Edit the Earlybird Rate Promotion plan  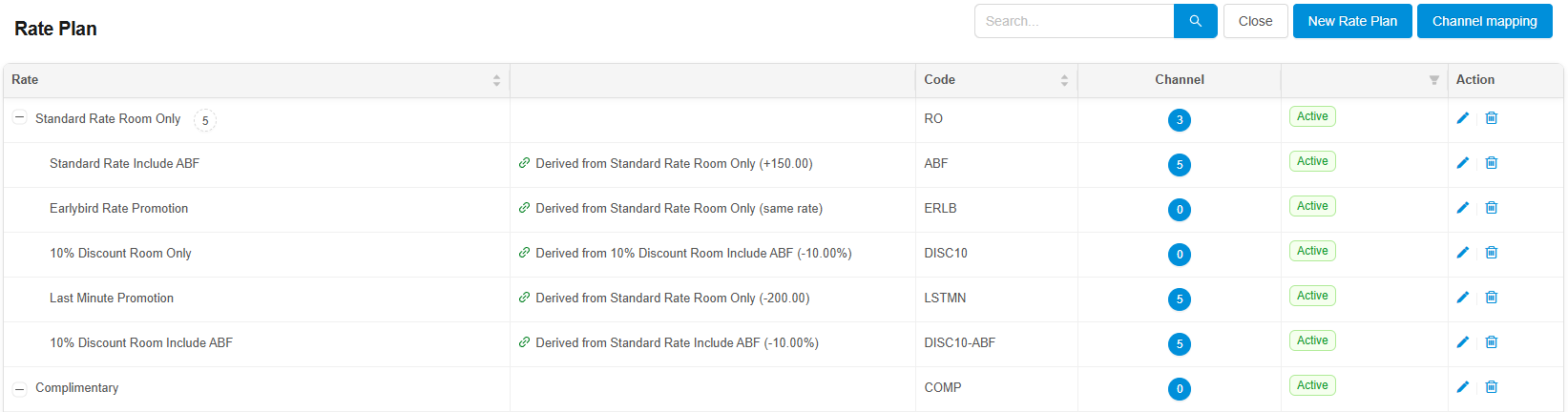click(x=1462, y=208)
